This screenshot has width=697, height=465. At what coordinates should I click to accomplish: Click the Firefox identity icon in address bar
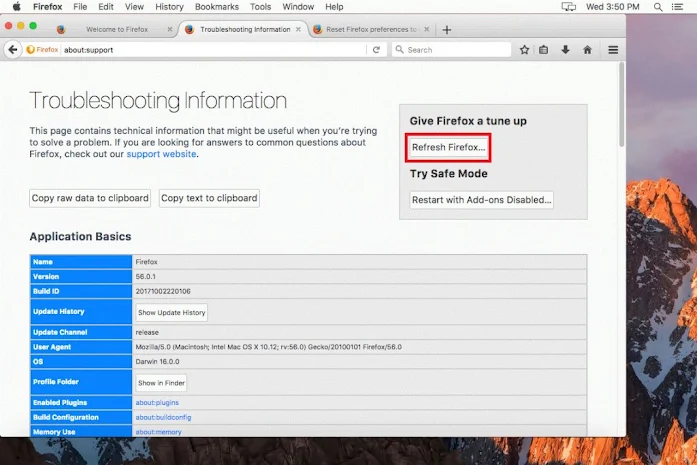[42, 50]
